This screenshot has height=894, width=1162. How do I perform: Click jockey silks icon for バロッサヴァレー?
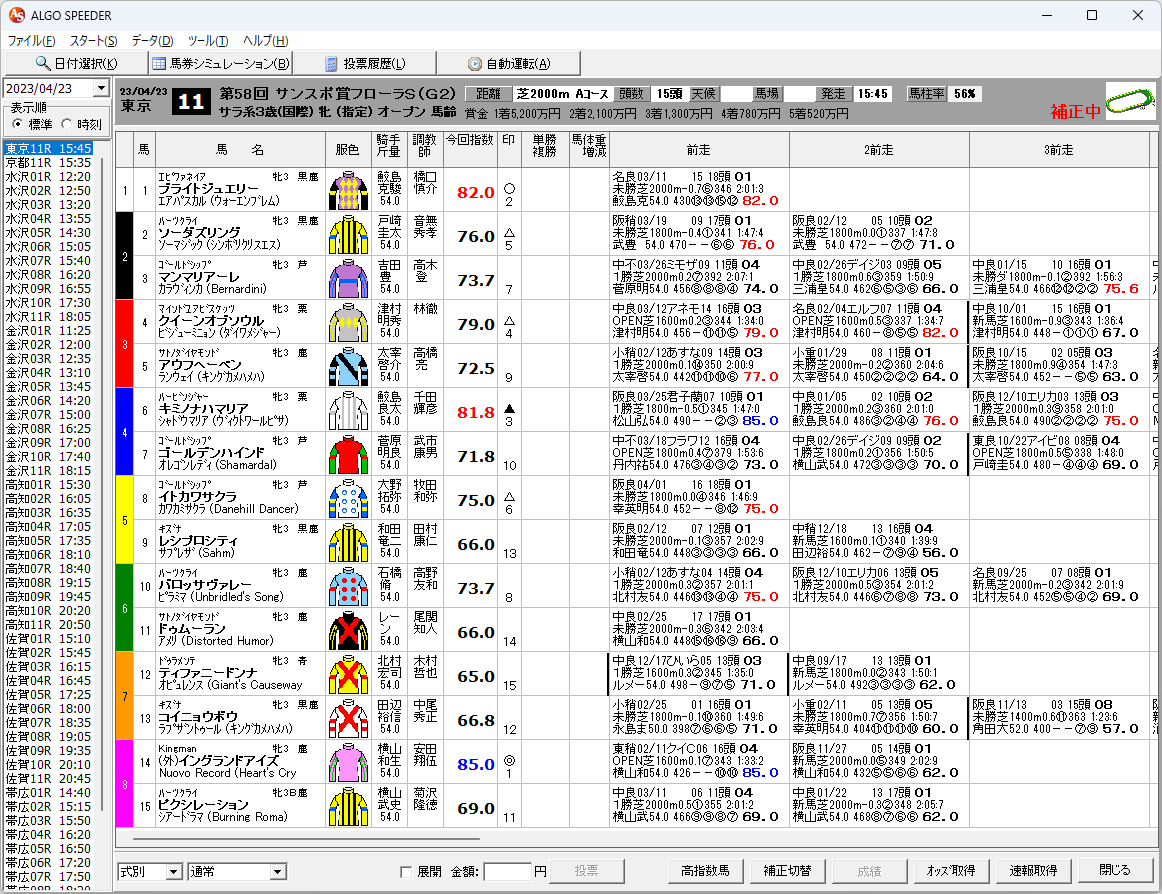coord(348,586)
